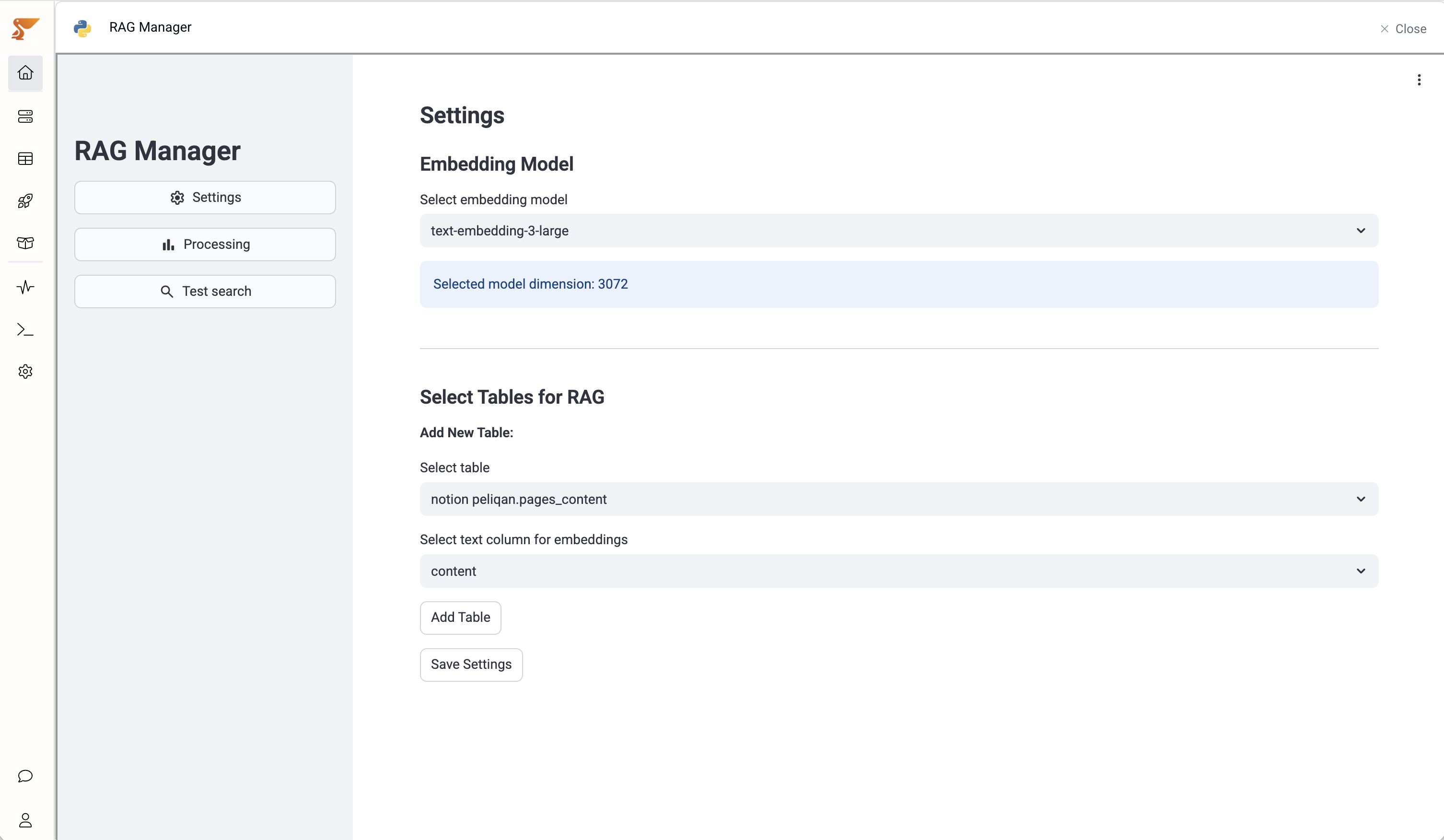The height and width of the screenshot is (840, 1444).
Task: Click the Peliqan pelican logo
Action: point(25,28)
